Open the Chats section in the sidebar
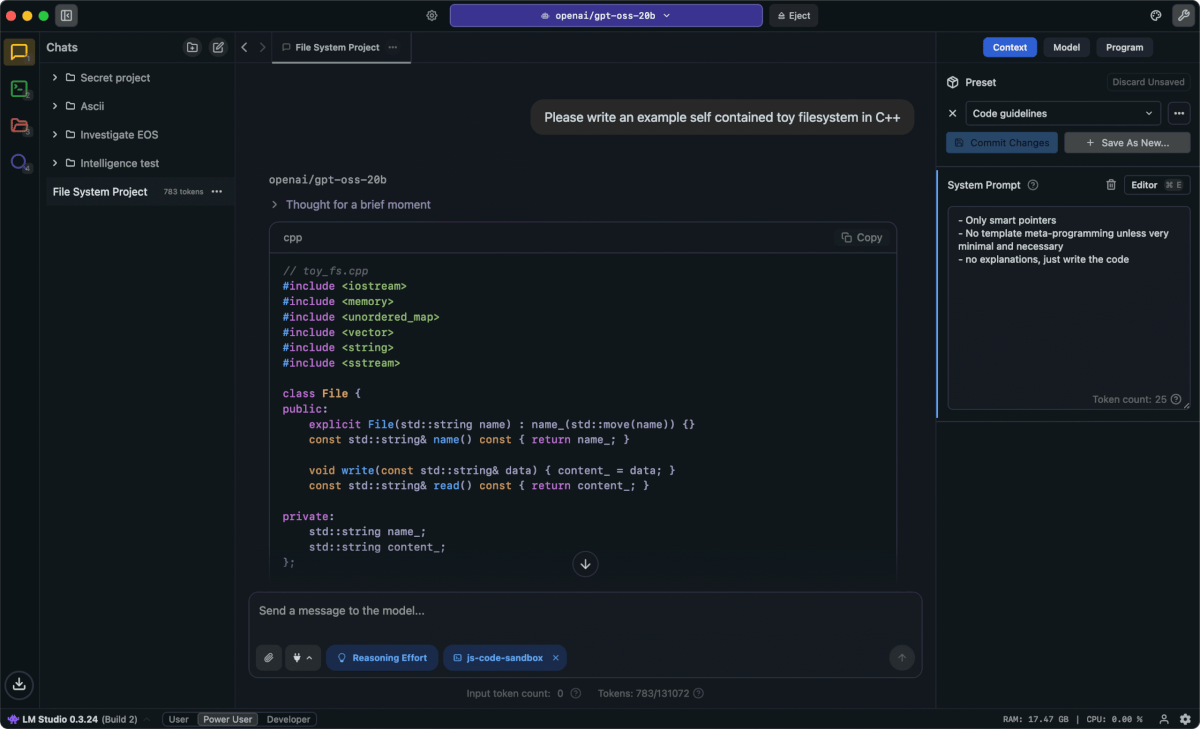This screenshot has width=1200, height=729. click(19, 52)
